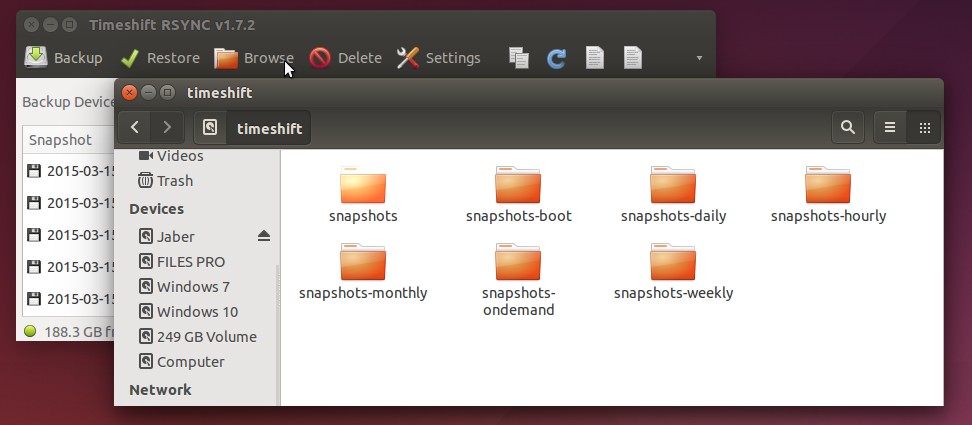Open the snapshots-ondemand folder
Viewport: 972px width, 425px height.
click(x=518, y=279)
